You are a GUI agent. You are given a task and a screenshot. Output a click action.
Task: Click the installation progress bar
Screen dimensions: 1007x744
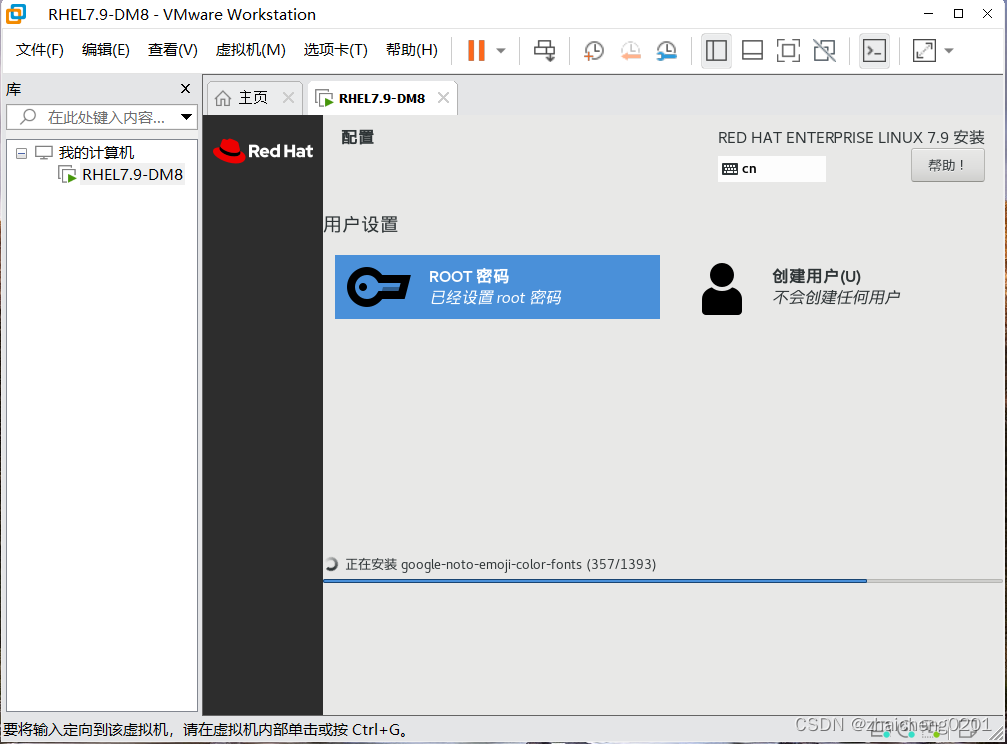point(662,581)
